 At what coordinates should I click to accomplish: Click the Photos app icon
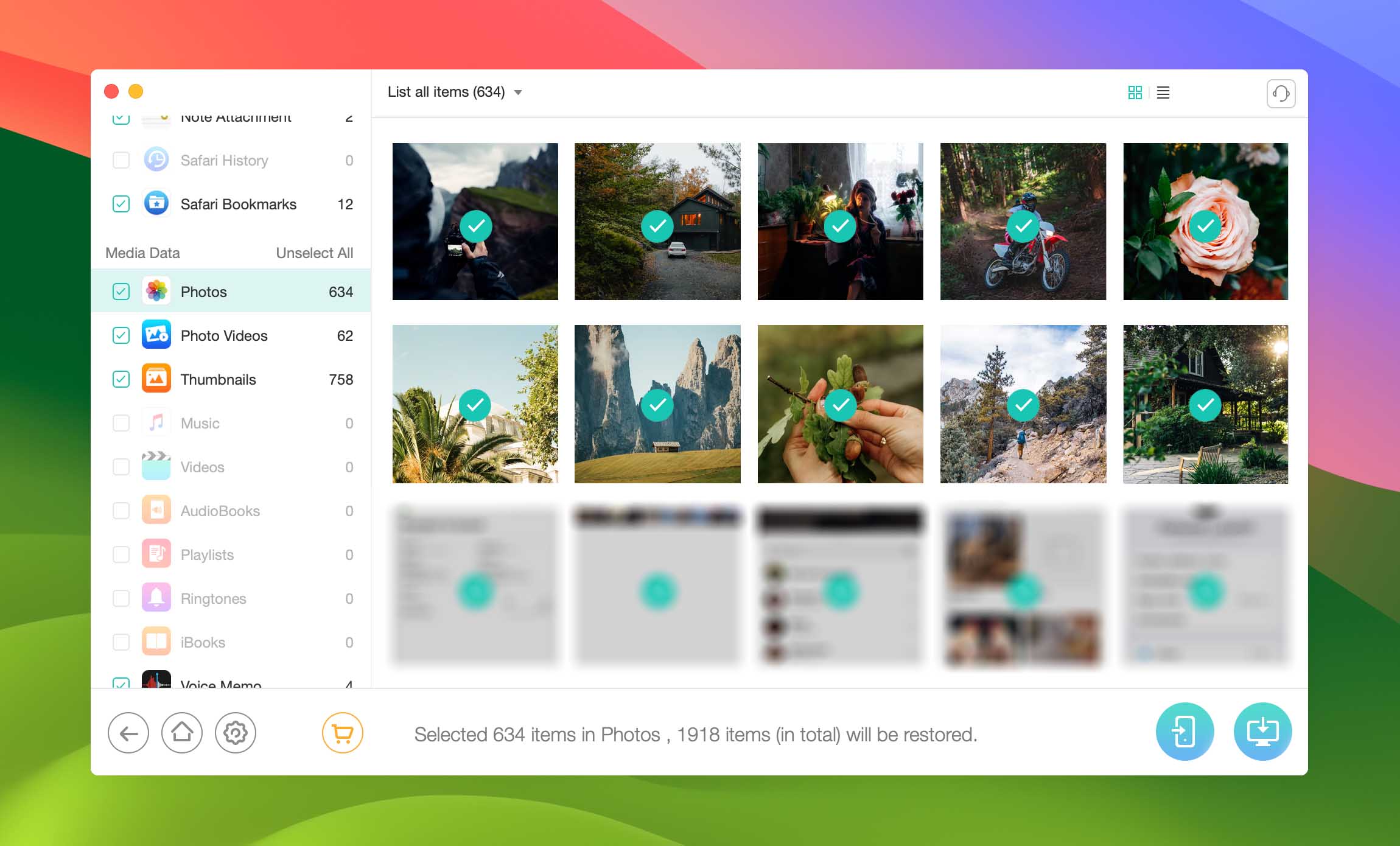pyautogui.click(x=156, y=292)
